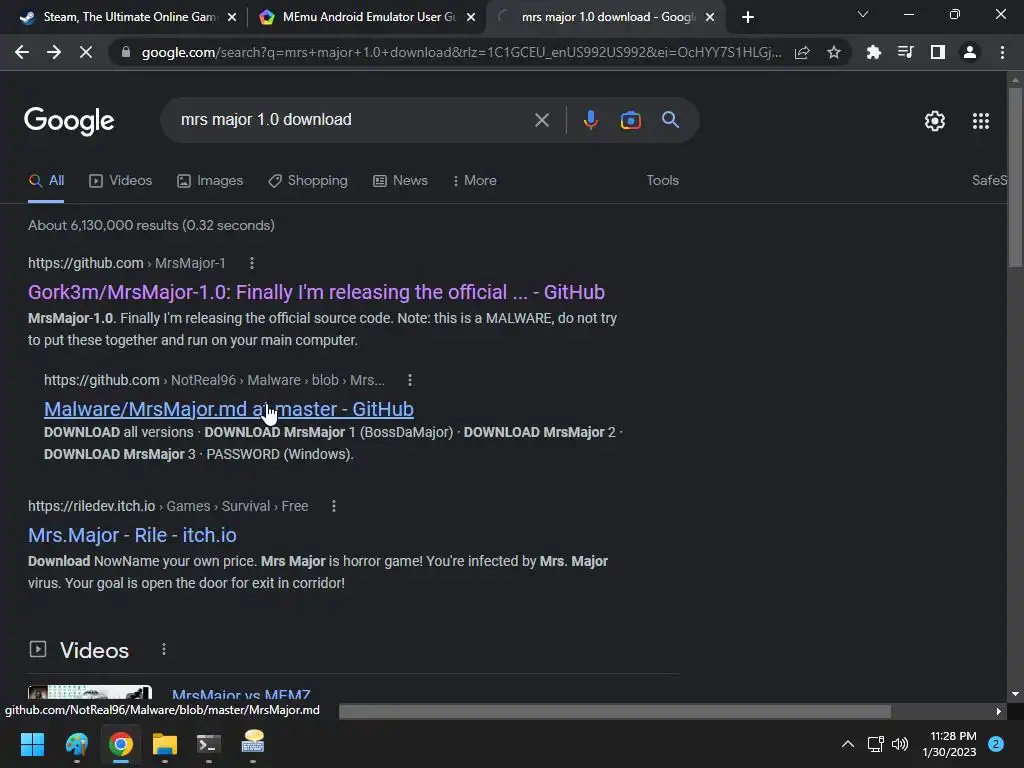1024x768 pixels.
Task: Go to Google home via the logo
Action: 69,121
